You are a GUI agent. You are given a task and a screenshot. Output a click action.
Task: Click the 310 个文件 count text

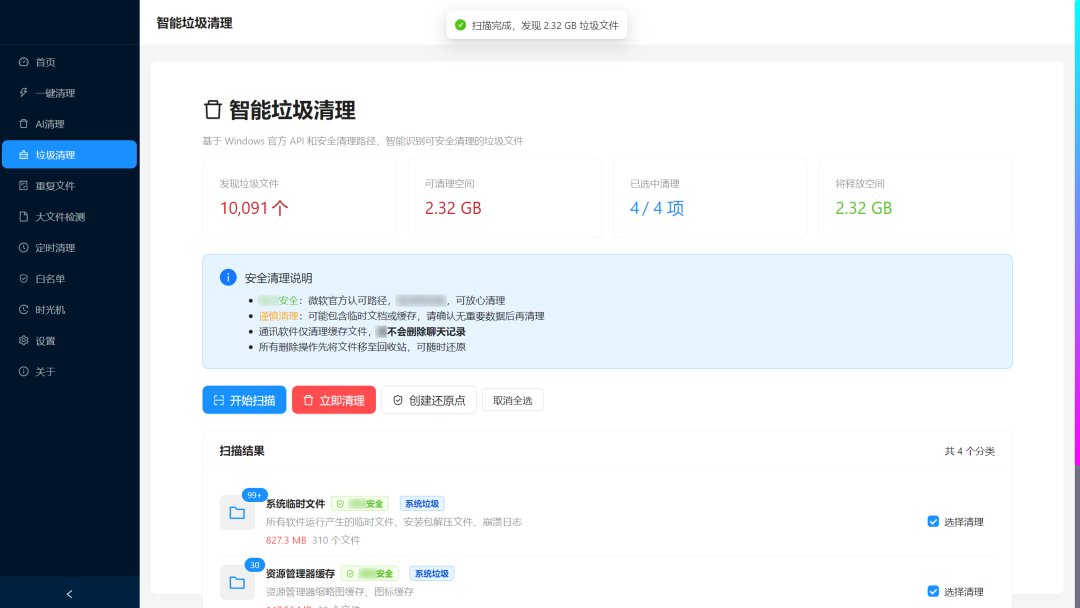pos(336,541)
